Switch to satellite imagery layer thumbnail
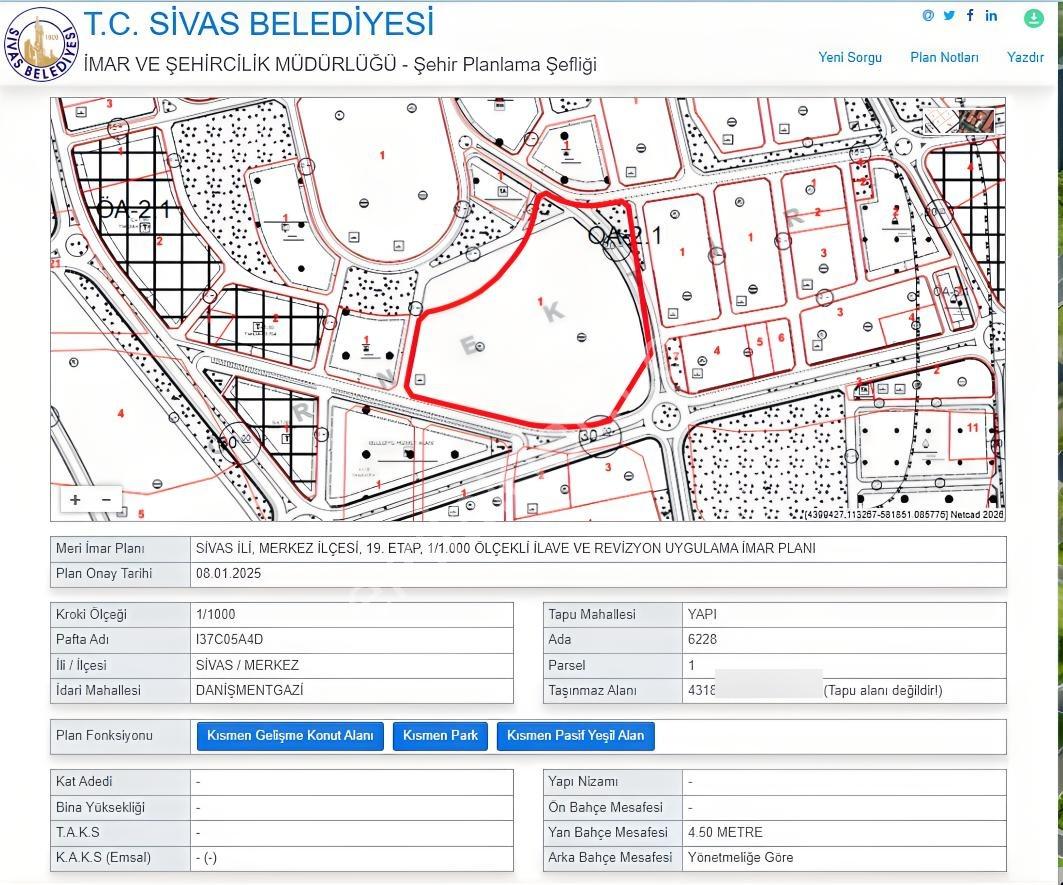This screenshot has width=1063, height=885. point(977,121)
